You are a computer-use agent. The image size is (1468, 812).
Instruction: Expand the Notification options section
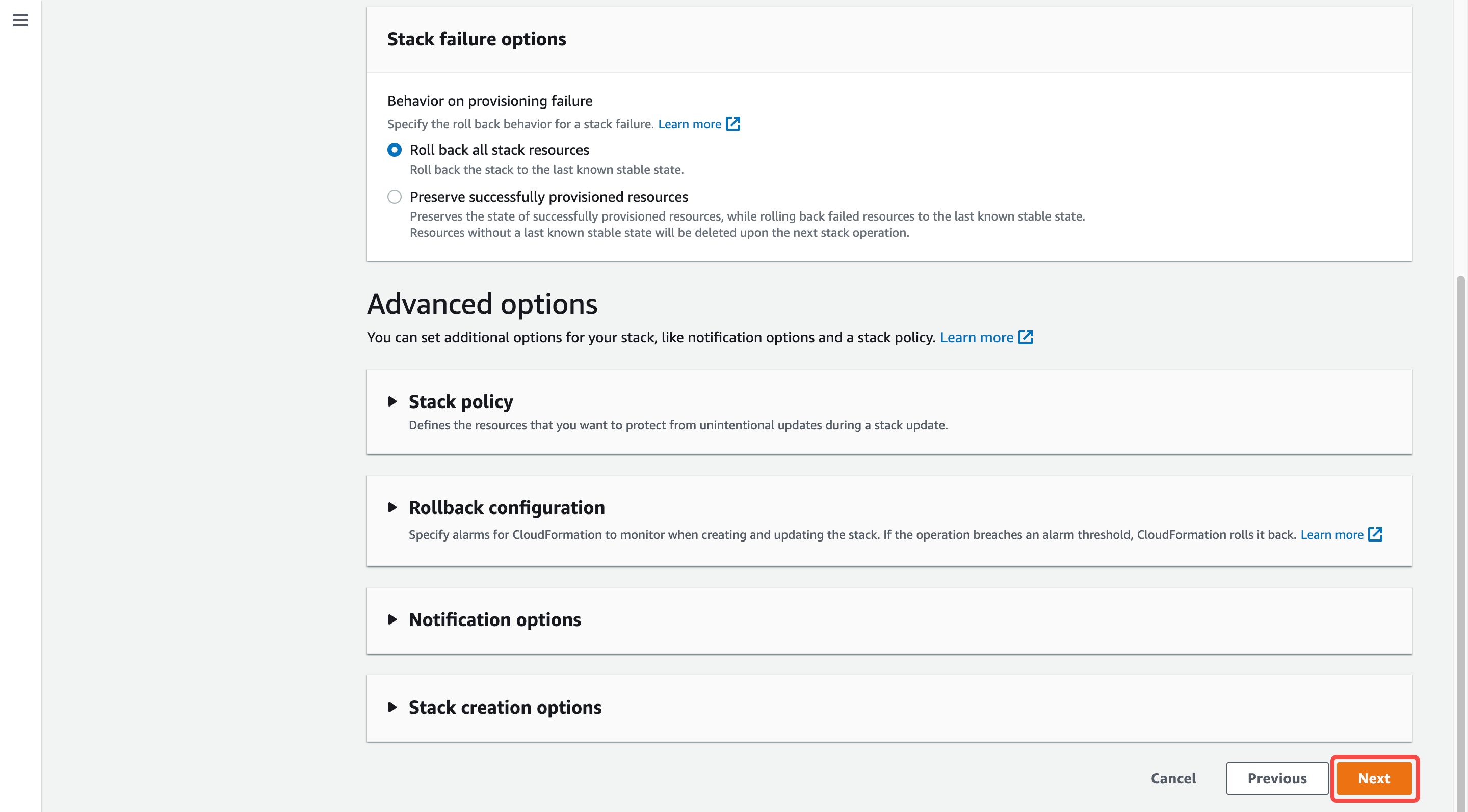point(392,619)
